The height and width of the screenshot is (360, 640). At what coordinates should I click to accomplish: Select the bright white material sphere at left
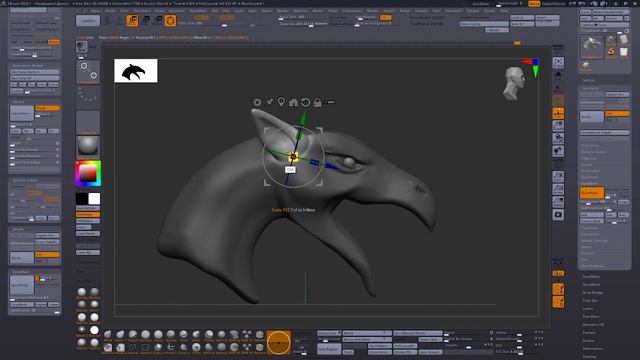click(x=94, y=330)
